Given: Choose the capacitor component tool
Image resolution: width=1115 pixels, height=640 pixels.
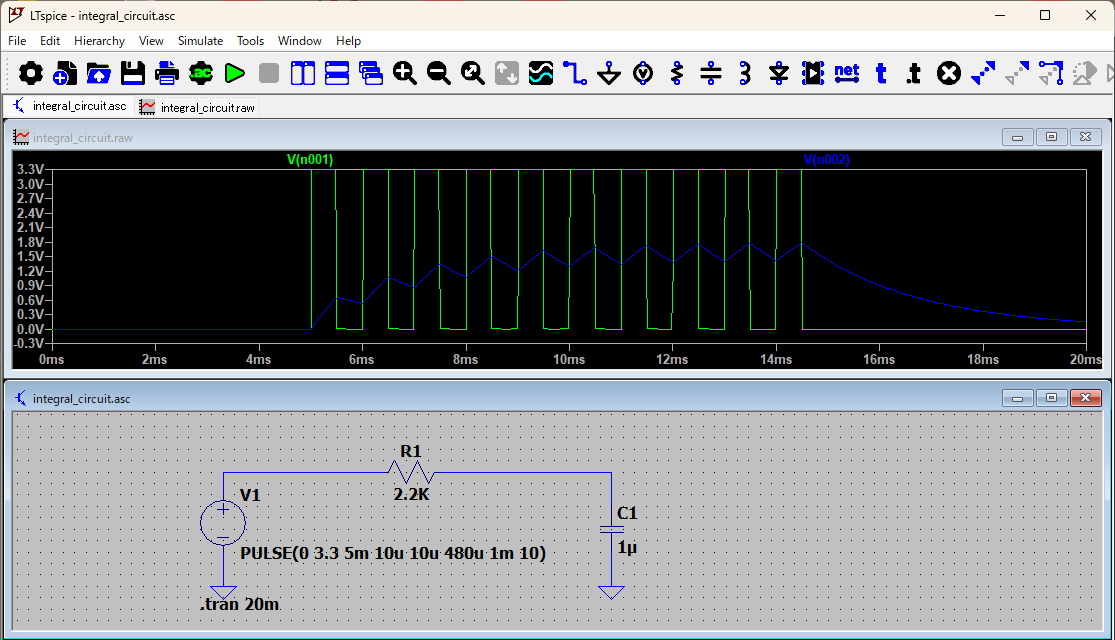Looking at the screenshot, I should (711, 73).
